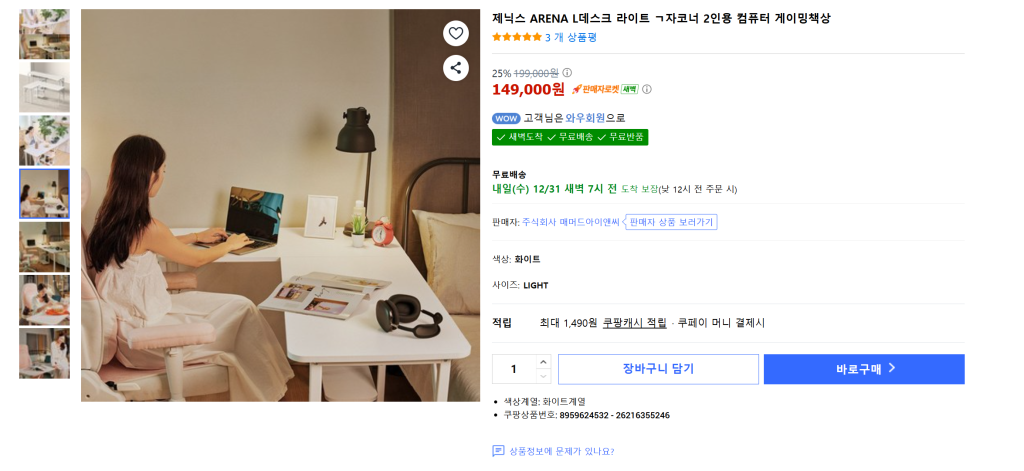Increase quantity with the up arrow
1024x471 pixels.
[x=543, y=362]
